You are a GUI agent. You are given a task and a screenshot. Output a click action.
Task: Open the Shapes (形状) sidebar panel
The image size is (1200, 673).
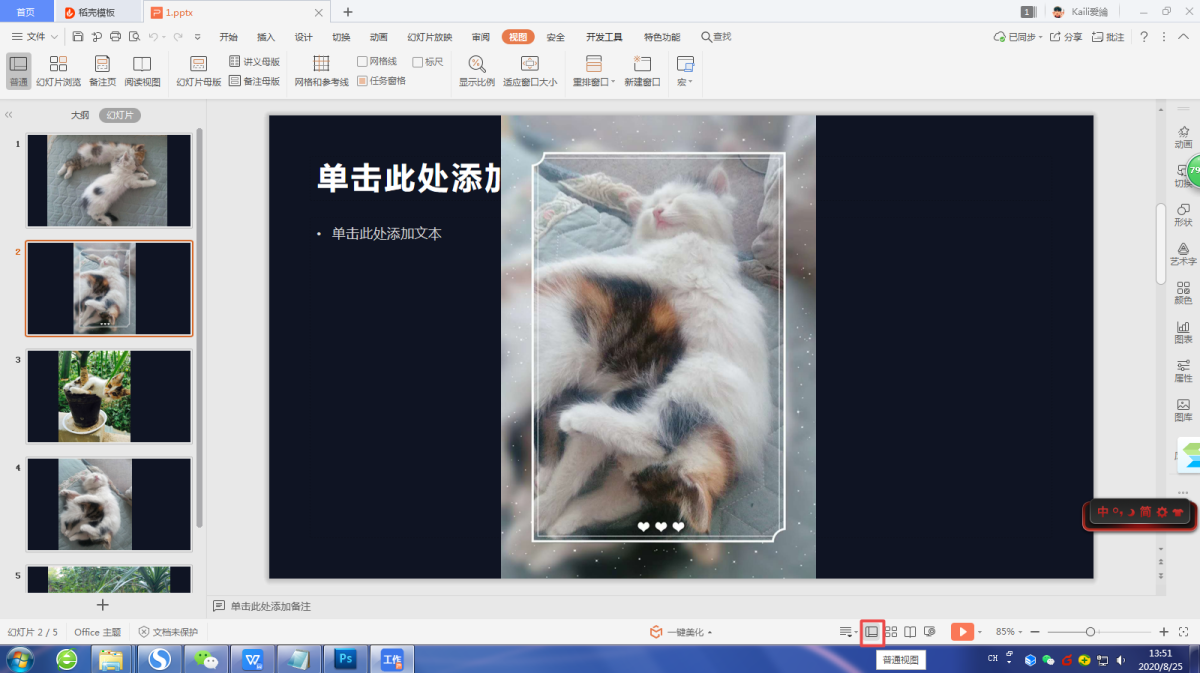click(x=1183, y=212)
